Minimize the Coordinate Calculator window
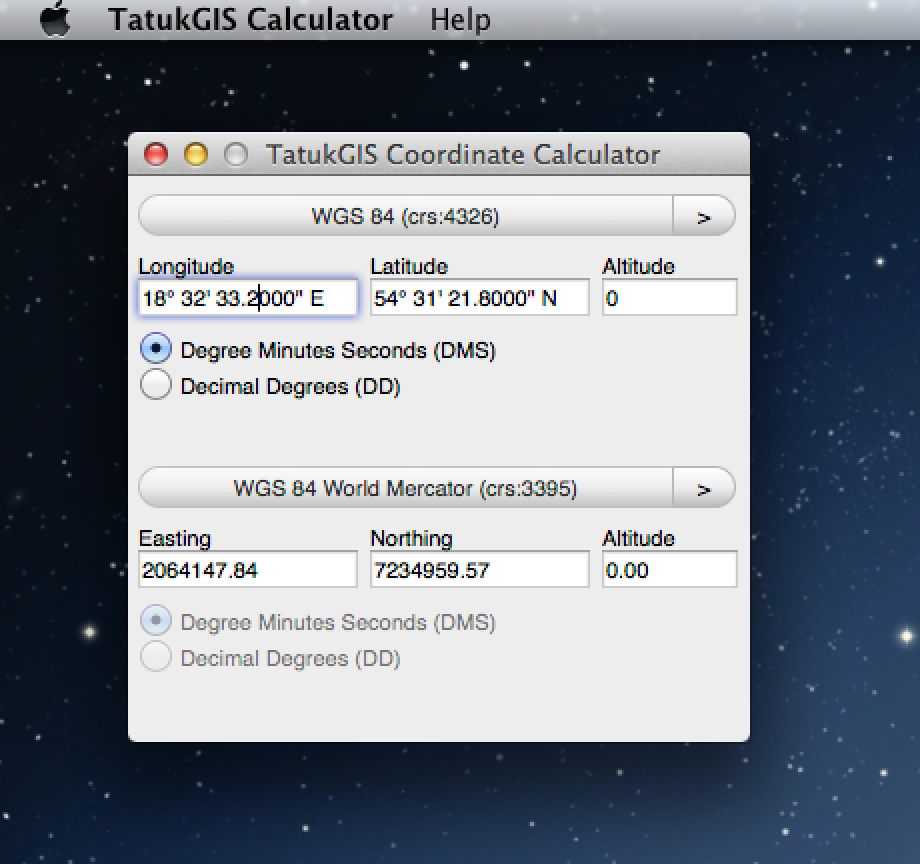The image size is (920, 864). pyautogui.click(x=196, y=155)
